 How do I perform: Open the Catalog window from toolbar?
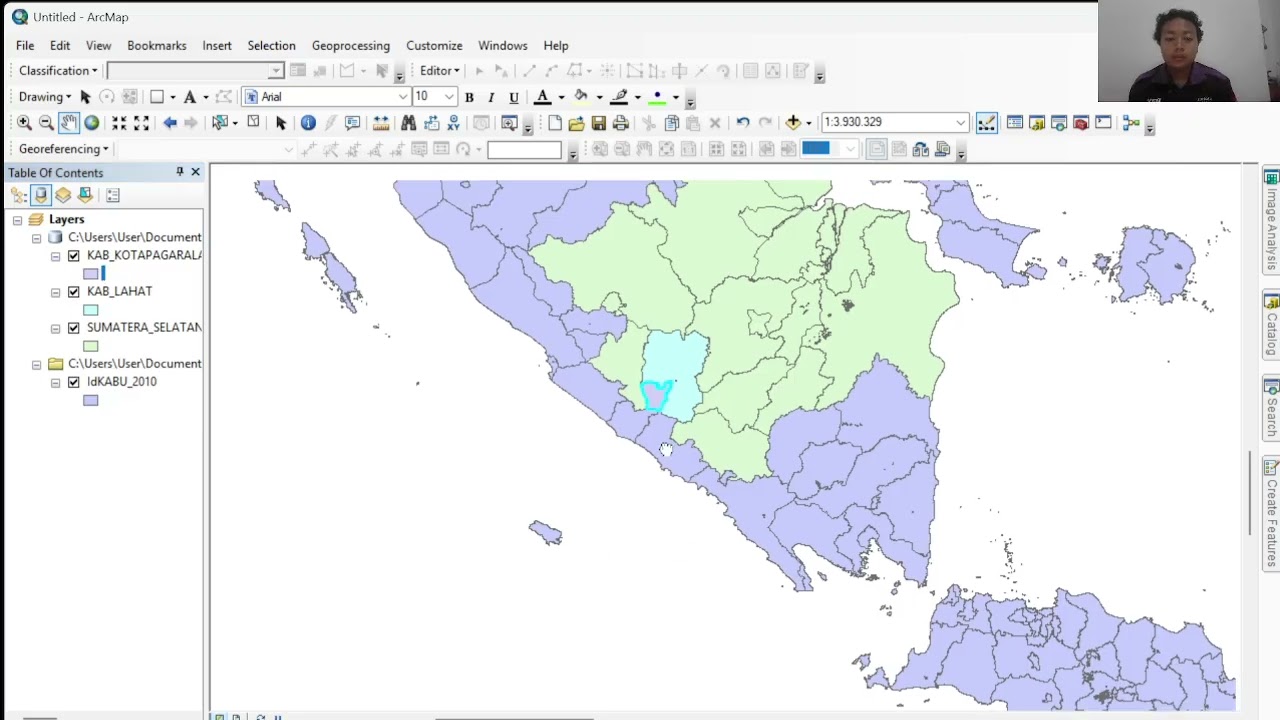coord(1036,122)
